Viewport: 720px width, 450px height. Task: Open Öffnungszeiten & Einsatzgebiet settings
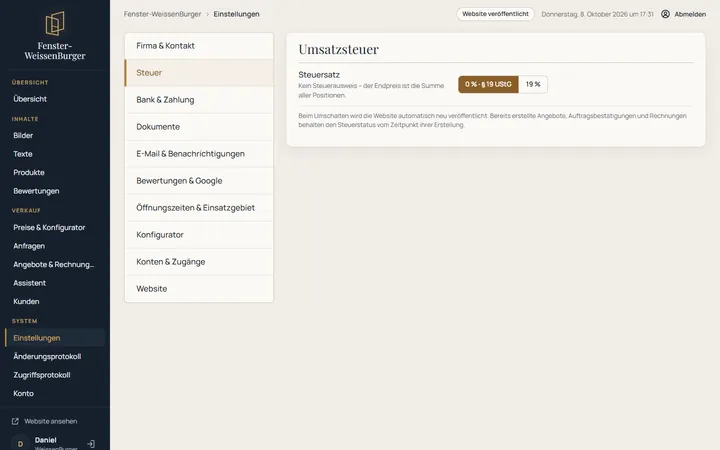(199, 208)
